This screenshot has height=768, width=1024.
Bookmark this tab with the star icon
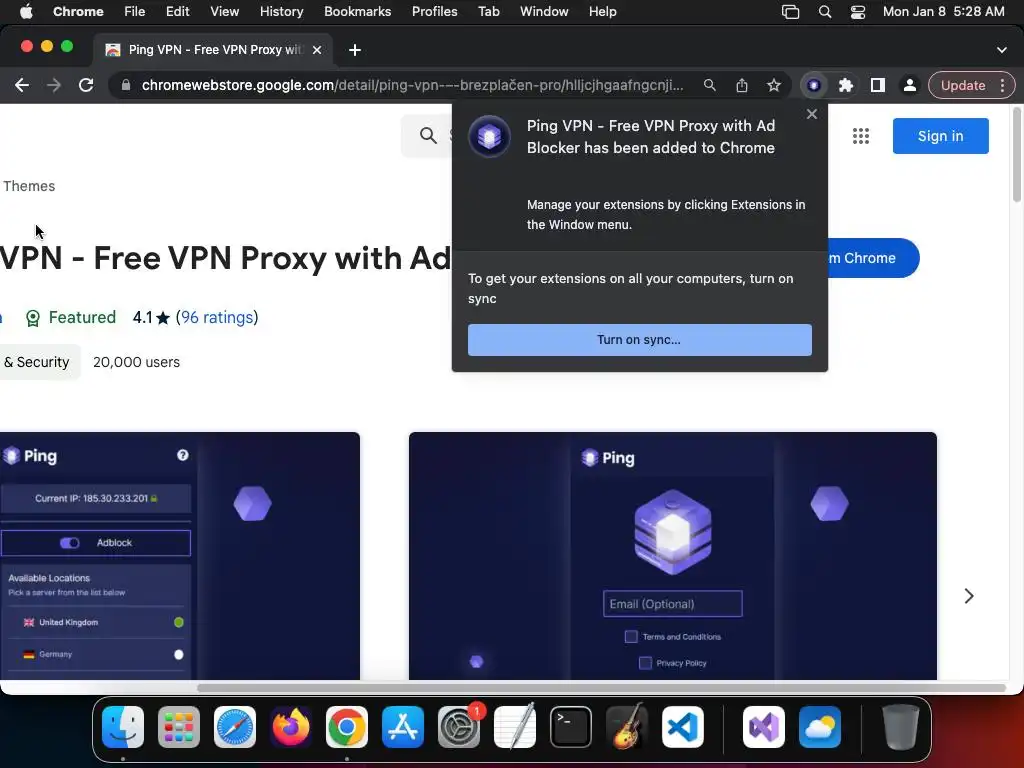tap(774, 86)
